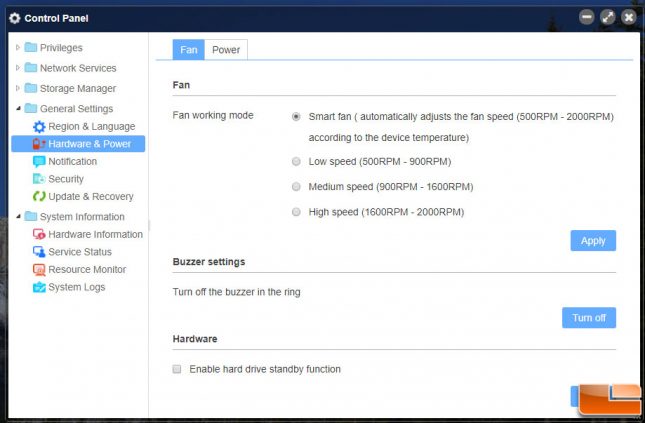Switch to the Power tab
Viewport: 645px width, 423px height.
point(226,50)
